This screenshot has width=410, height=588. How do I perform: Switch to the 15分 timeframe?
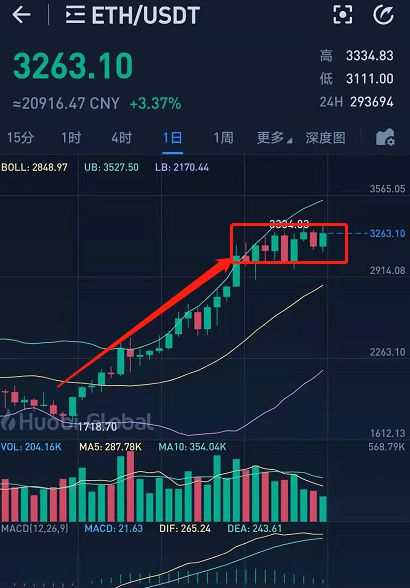coord(20,138)
